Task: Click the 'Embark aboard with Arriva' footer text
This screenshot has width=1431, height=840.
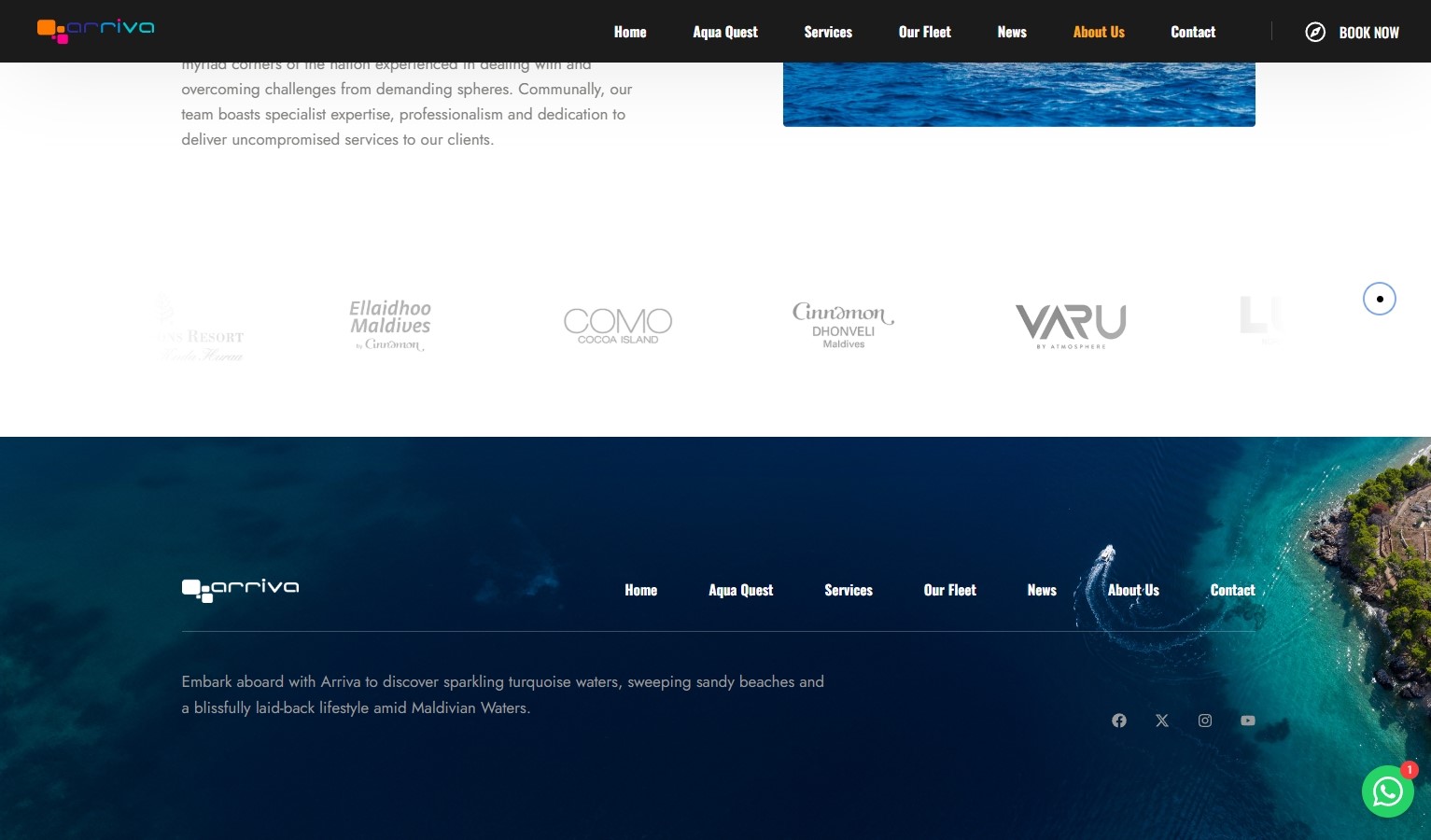Action: click(502, 694)
